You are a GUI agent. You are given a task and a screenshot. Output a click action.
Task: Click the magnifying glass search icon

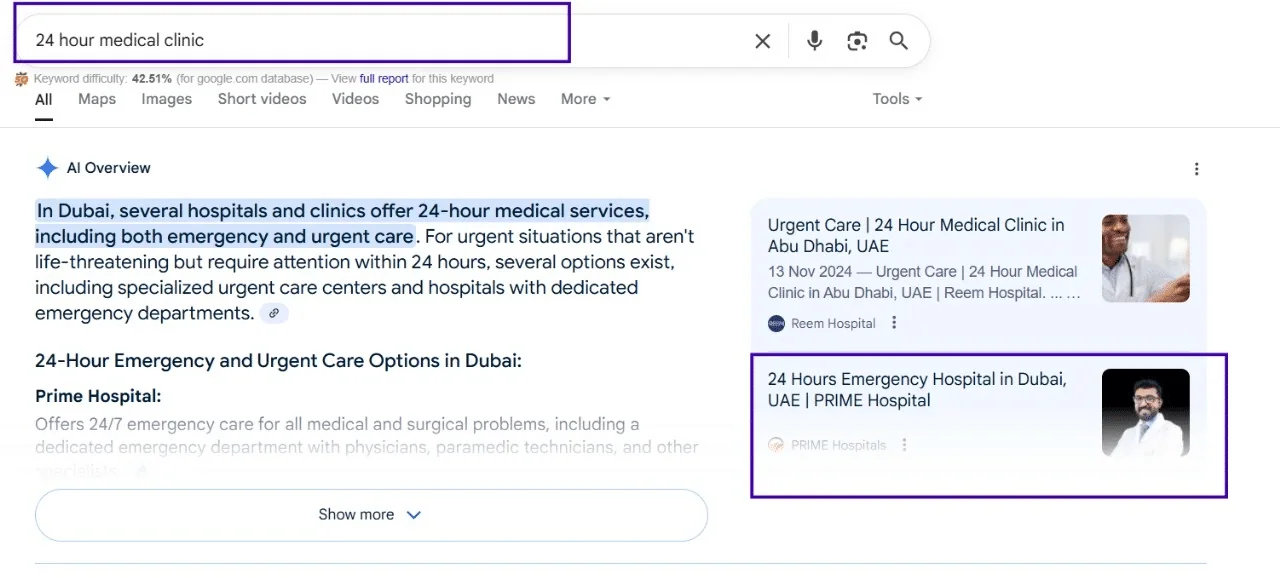[x=899, y=41]
